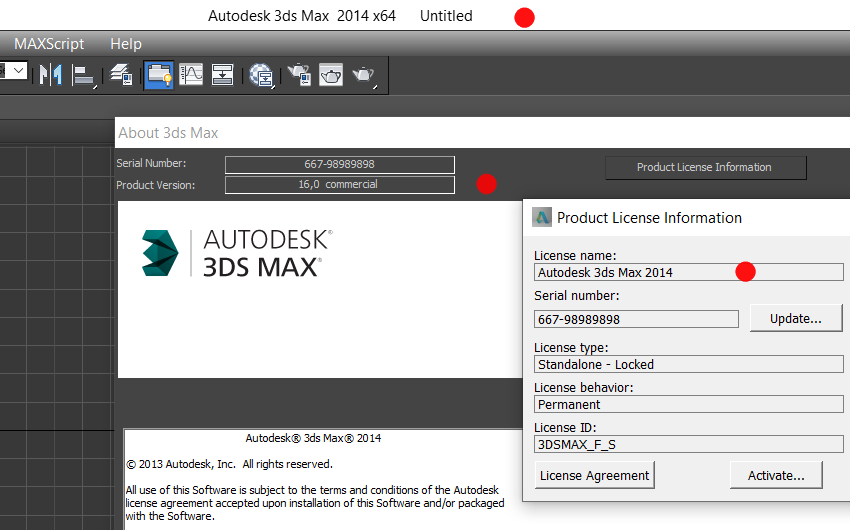The height and width of the screenshot is (530, 850).
Task: Click the Serial number field in the license dialog
Action: point(636,319)
